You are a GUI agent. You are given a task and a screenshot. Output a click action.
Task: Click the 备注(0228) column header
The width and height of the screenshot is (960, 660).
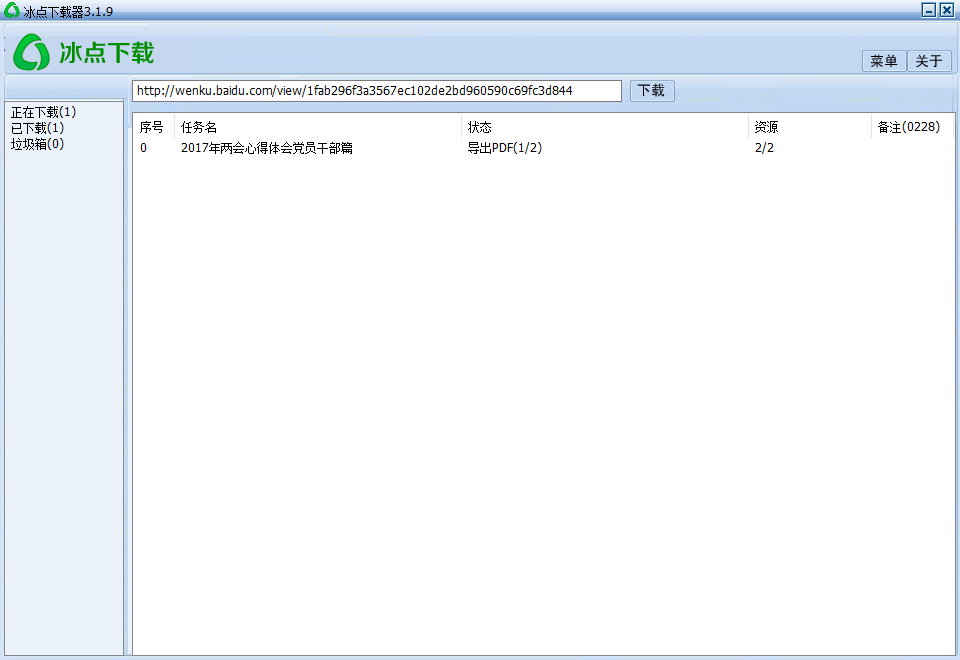point(908,127)
